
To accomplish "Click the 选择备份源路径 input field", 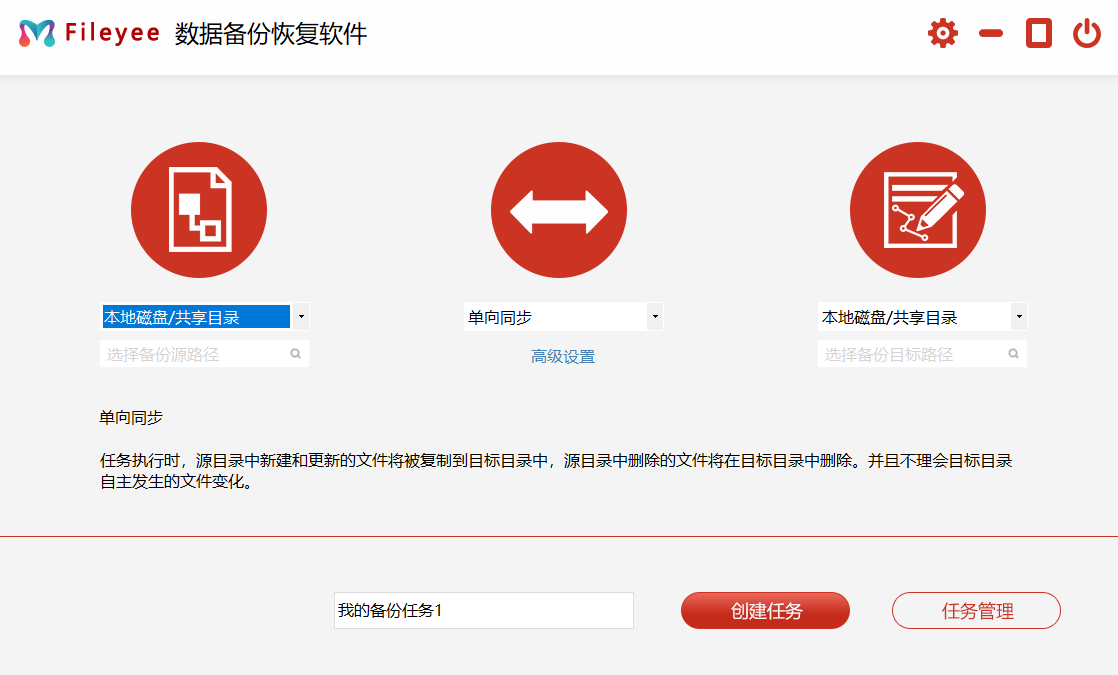I will point(194,354).
